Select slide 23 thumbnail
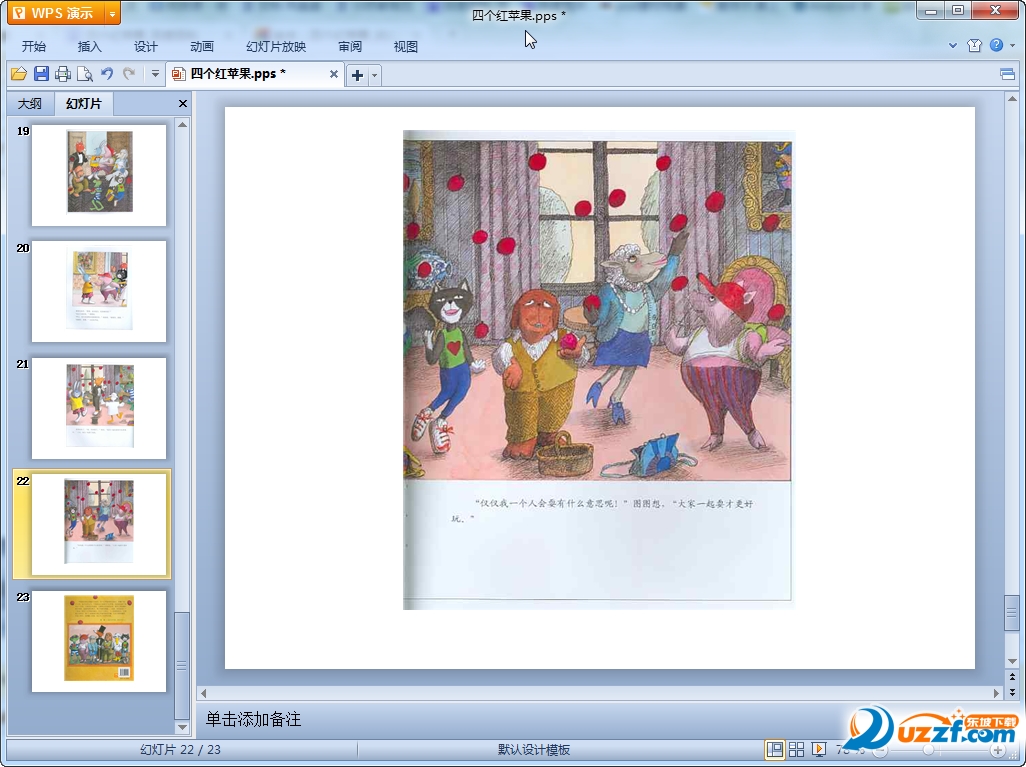This screenshot has width=1026, height=767. (x=99, y=641)
